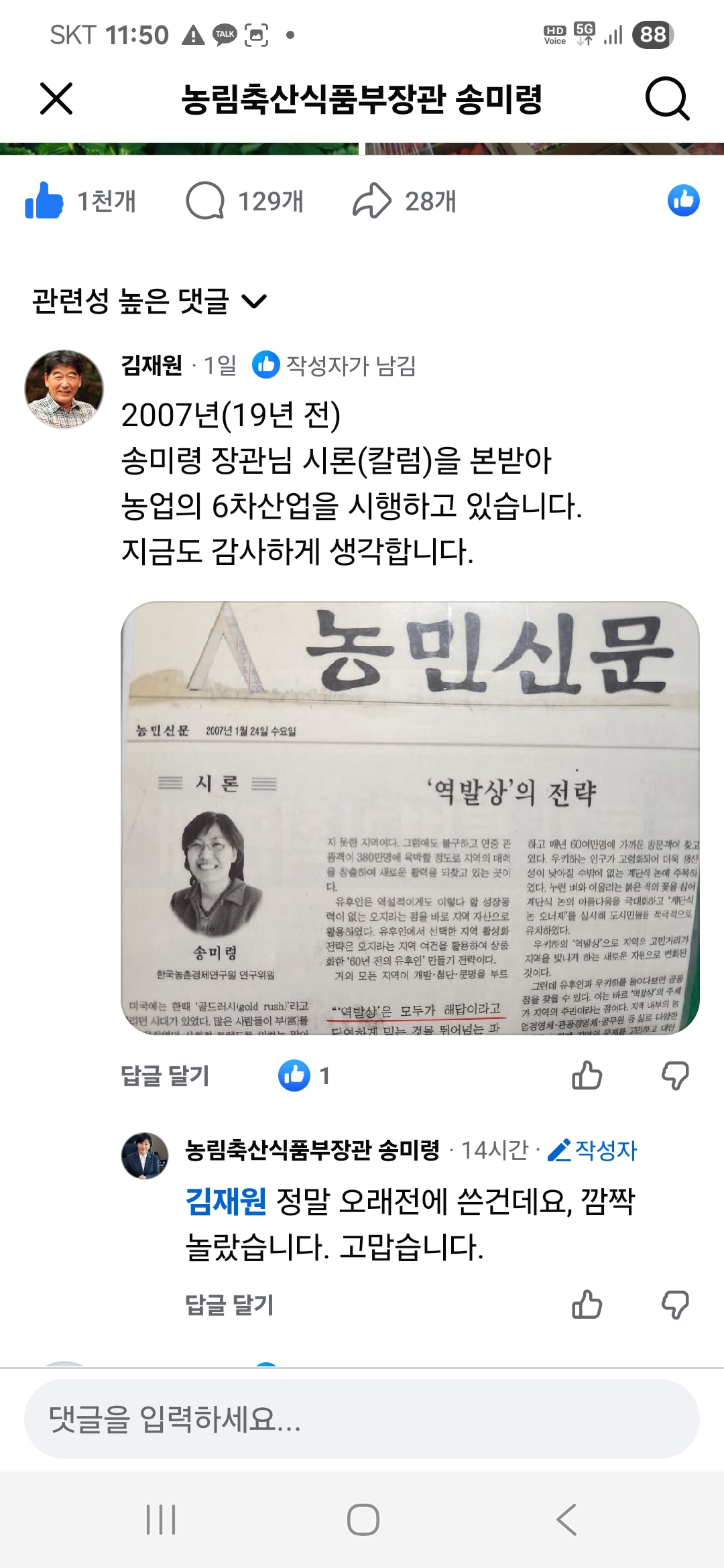
Task: Tap the blue 김재원 mention in reply
Action: 226,1201
